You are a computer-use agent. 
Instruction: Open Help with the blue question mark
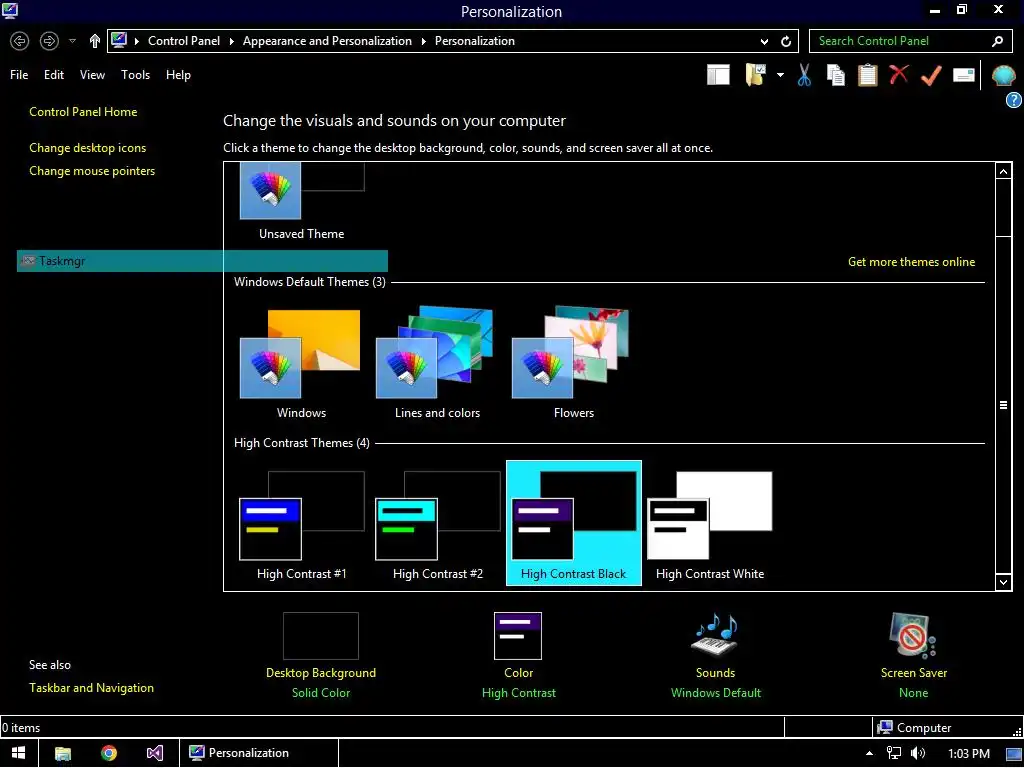coord(1014,100)
